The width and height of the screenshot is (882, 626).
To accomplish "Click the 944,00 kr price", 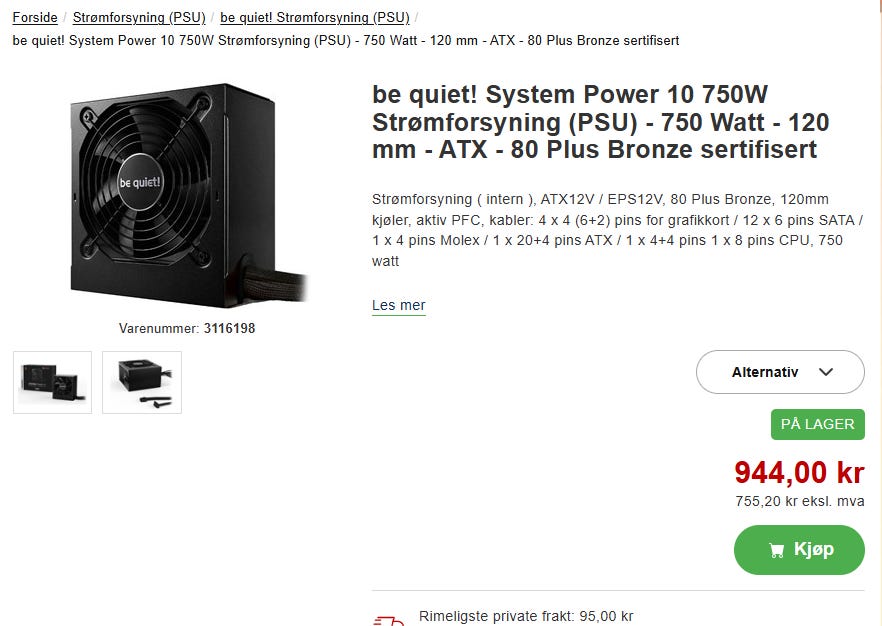I will (799, 471).
